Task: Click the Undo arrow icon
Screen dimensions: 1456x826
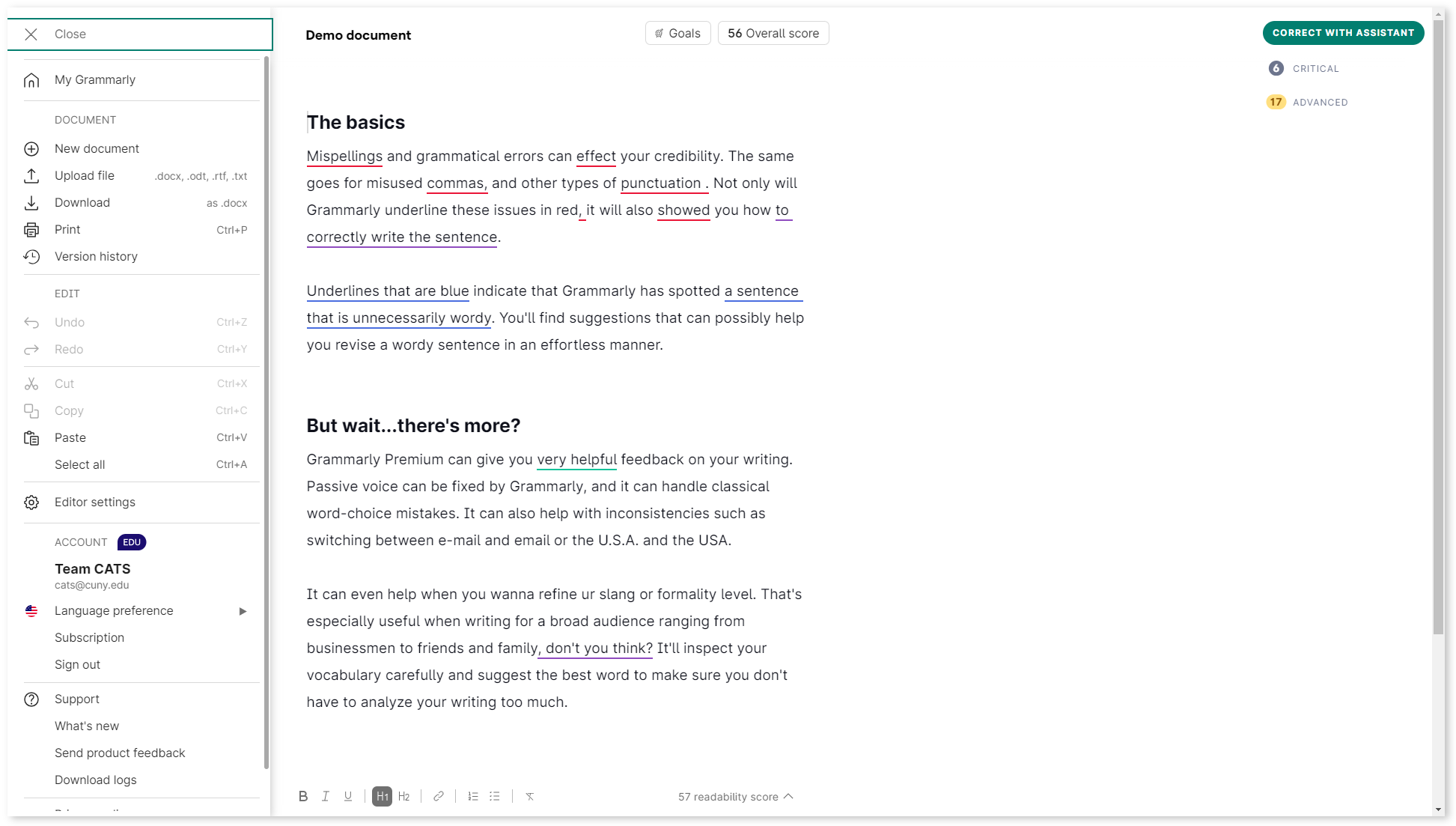Action: point(31,323)
